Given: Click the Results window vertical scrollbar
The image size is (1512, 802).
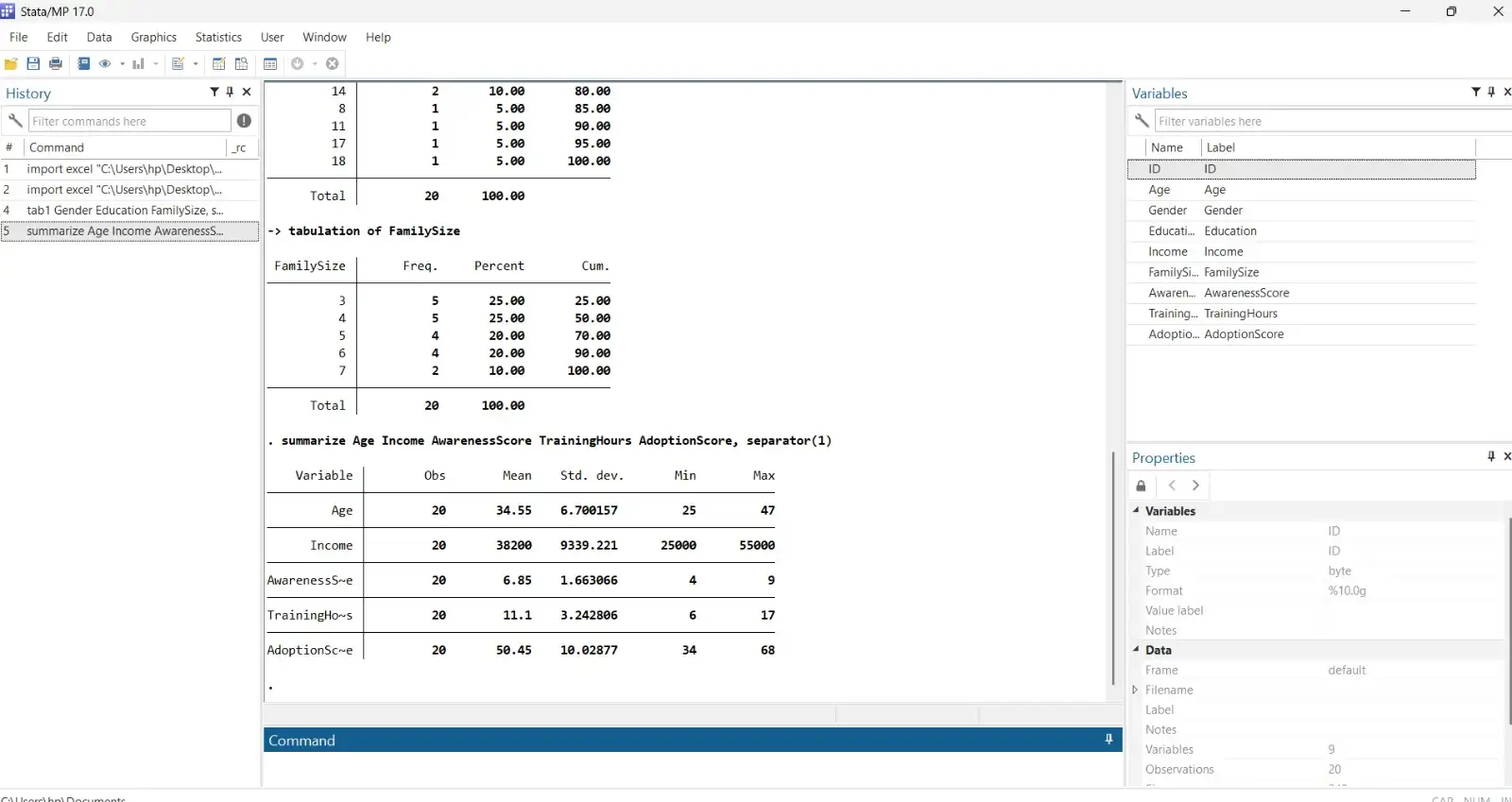Looking at the screenshot, I should tap(1114, 567).
